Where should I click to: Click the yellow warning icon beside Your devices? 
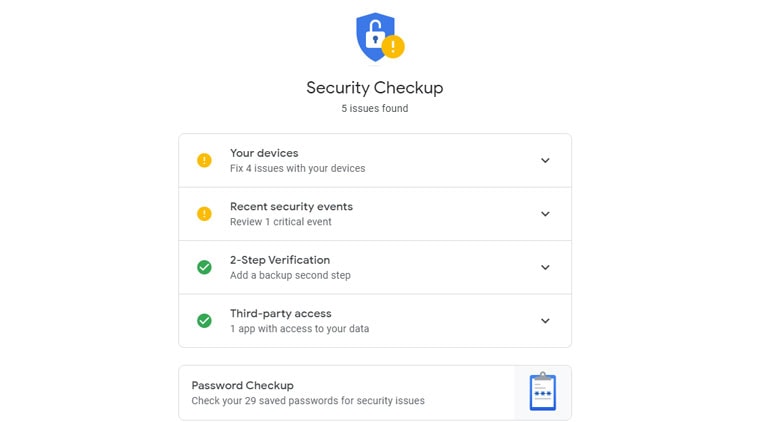[x=204, y=160]
